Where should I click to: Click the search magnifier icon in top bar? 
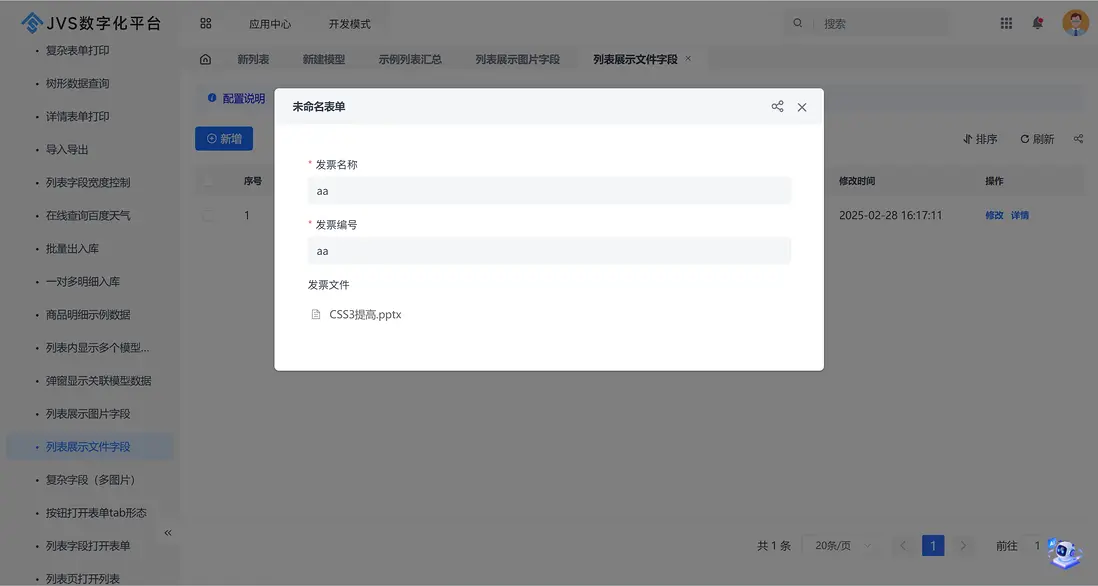click(797, 21)
